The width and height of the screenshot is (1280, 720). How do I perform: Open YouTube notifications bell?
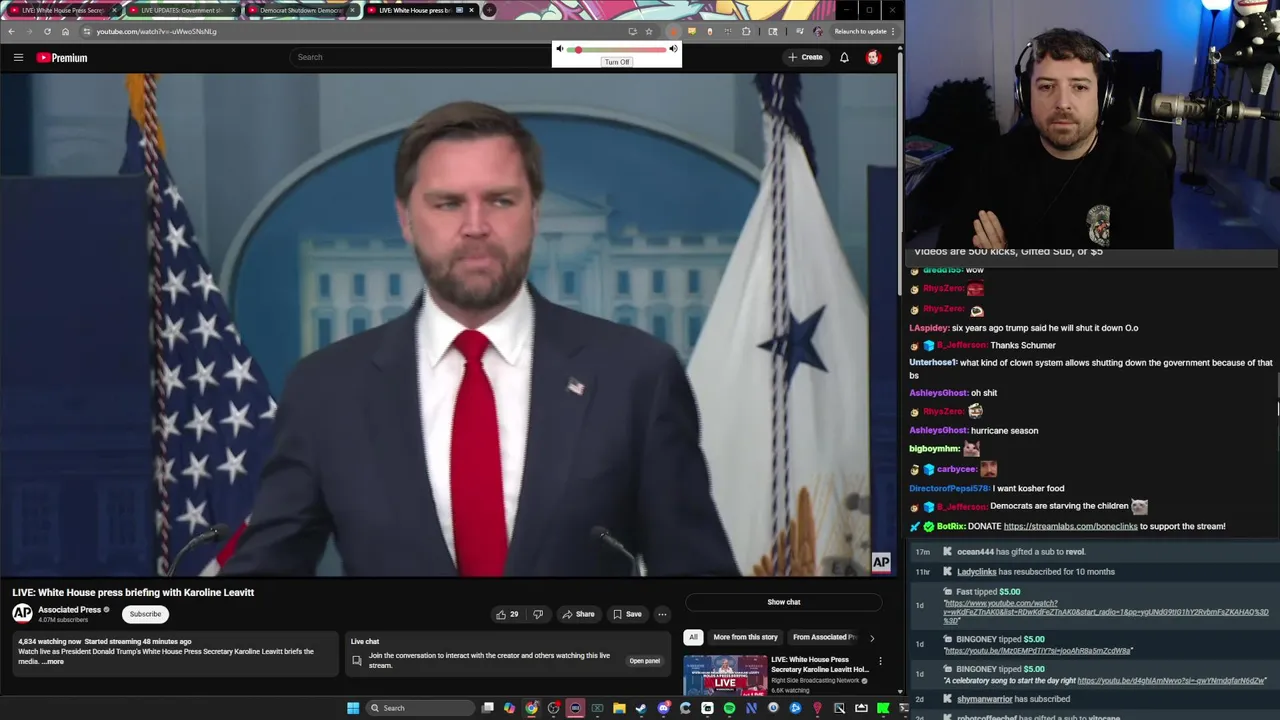click(x=844, y=57)
